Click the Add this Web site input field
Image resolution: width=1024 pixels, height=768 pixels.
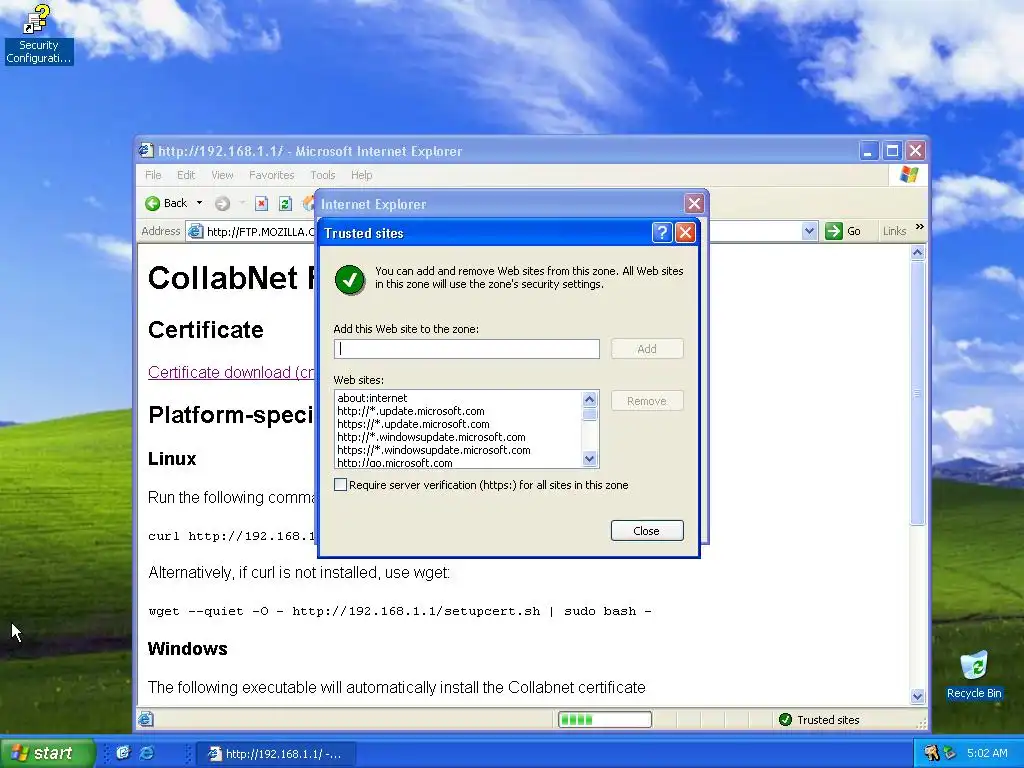point(466,349)
